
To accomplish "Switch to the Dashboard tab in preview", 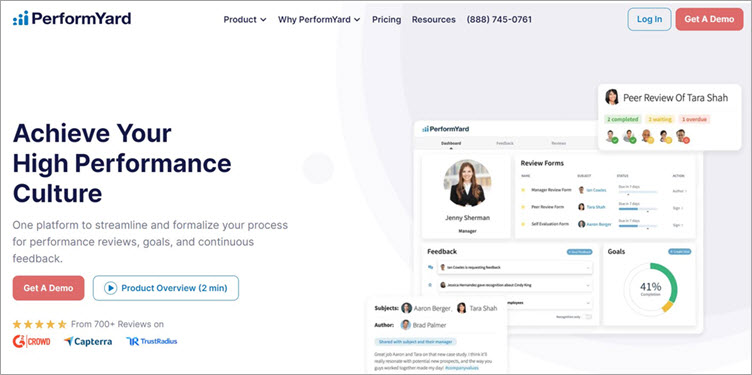I will pyautogui.click(x=451, y=143).
